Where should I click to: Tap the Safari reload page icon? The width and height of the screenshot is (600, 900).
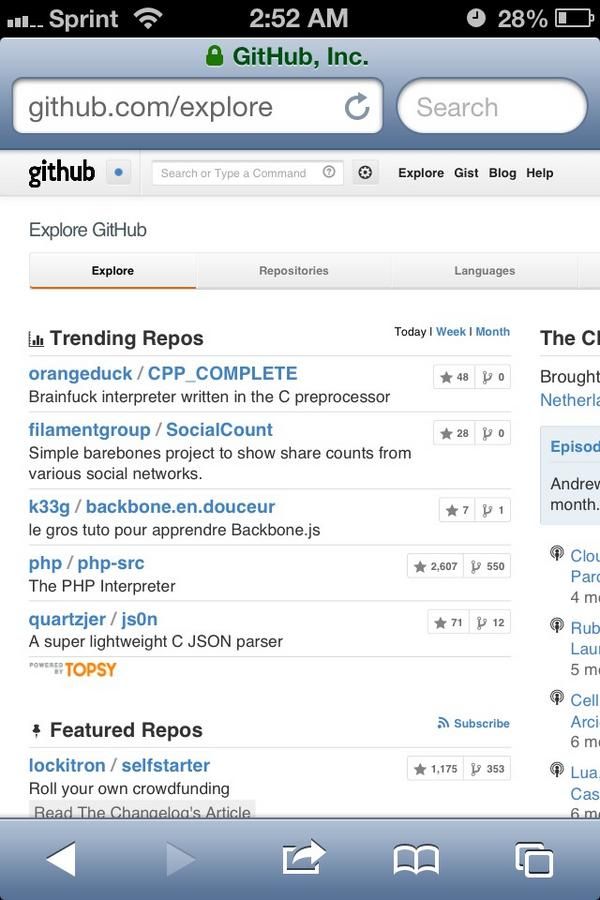(357, 107)
